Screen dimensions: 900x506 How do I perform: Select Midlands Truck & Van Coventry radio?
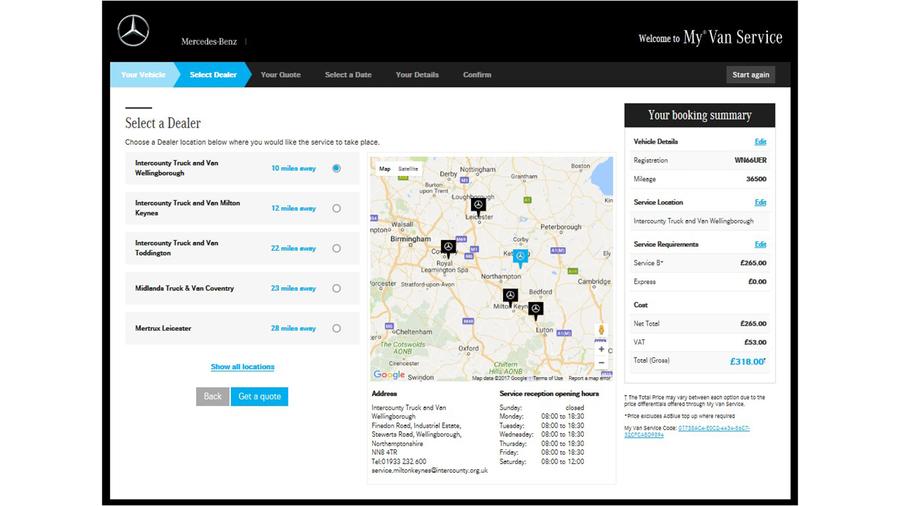coord(336,289)
